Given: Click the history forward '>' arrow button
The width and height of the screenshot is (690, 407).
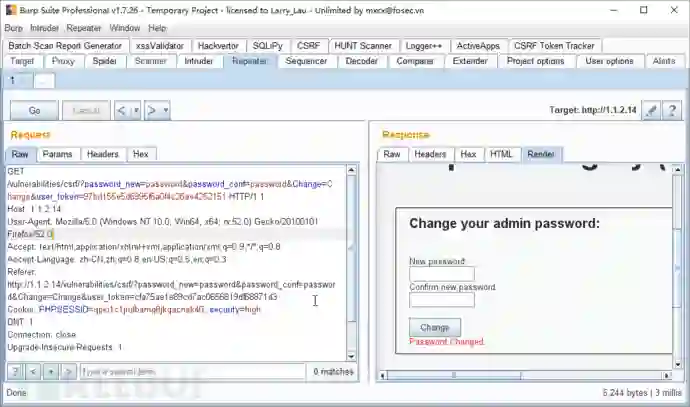Looking at the screenshot, I should click(152, 110).
